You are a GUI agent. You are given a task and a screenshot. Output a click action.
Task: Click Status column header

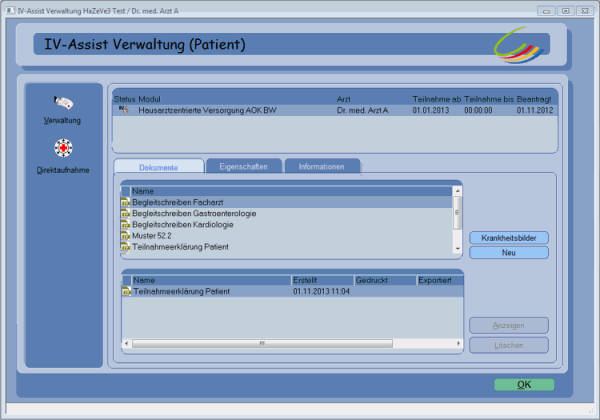pyautogui.click(x=125, y=99)
